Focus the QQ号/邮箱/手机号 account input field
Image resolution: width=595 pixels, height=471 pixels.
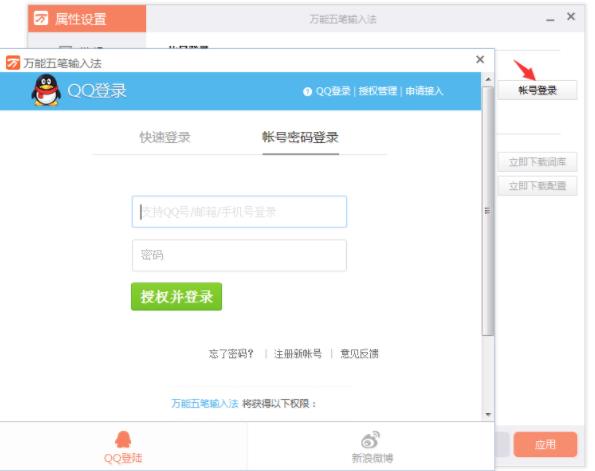(x=239, y=212)
